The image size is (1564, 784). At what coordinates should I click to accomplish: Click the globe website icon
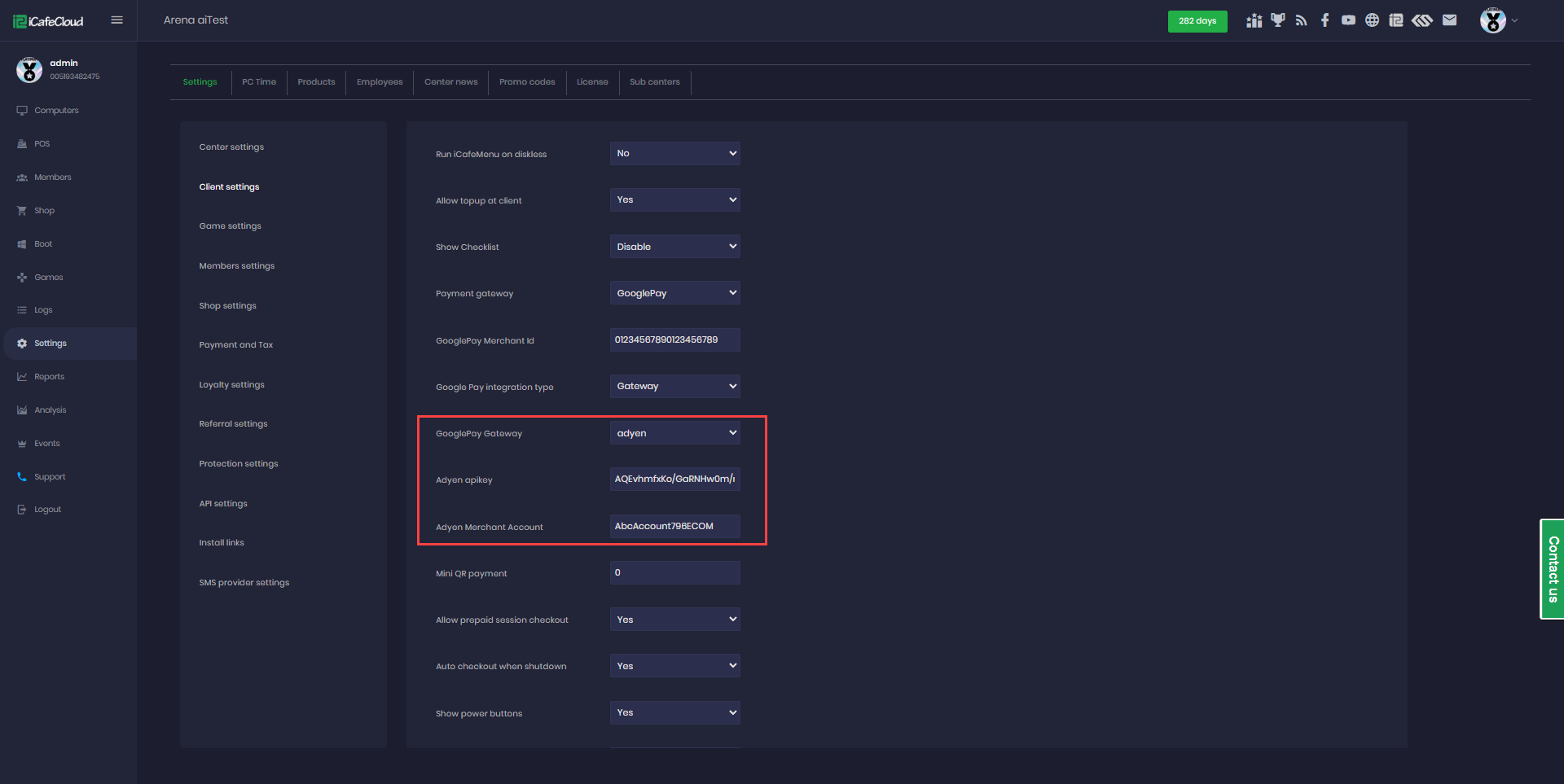1372,20
